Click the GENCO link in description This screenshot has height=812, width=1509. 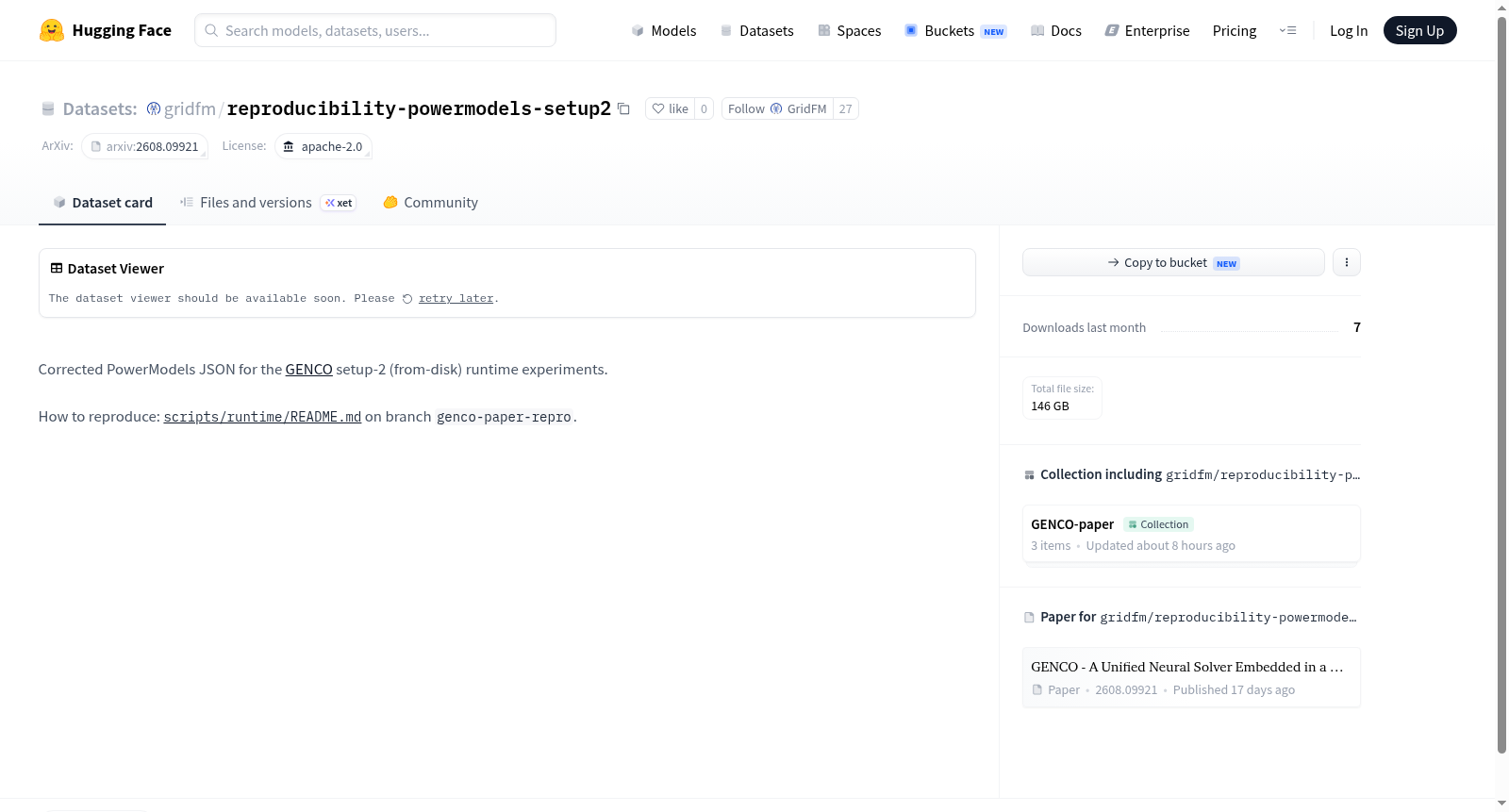coord(309,370)
